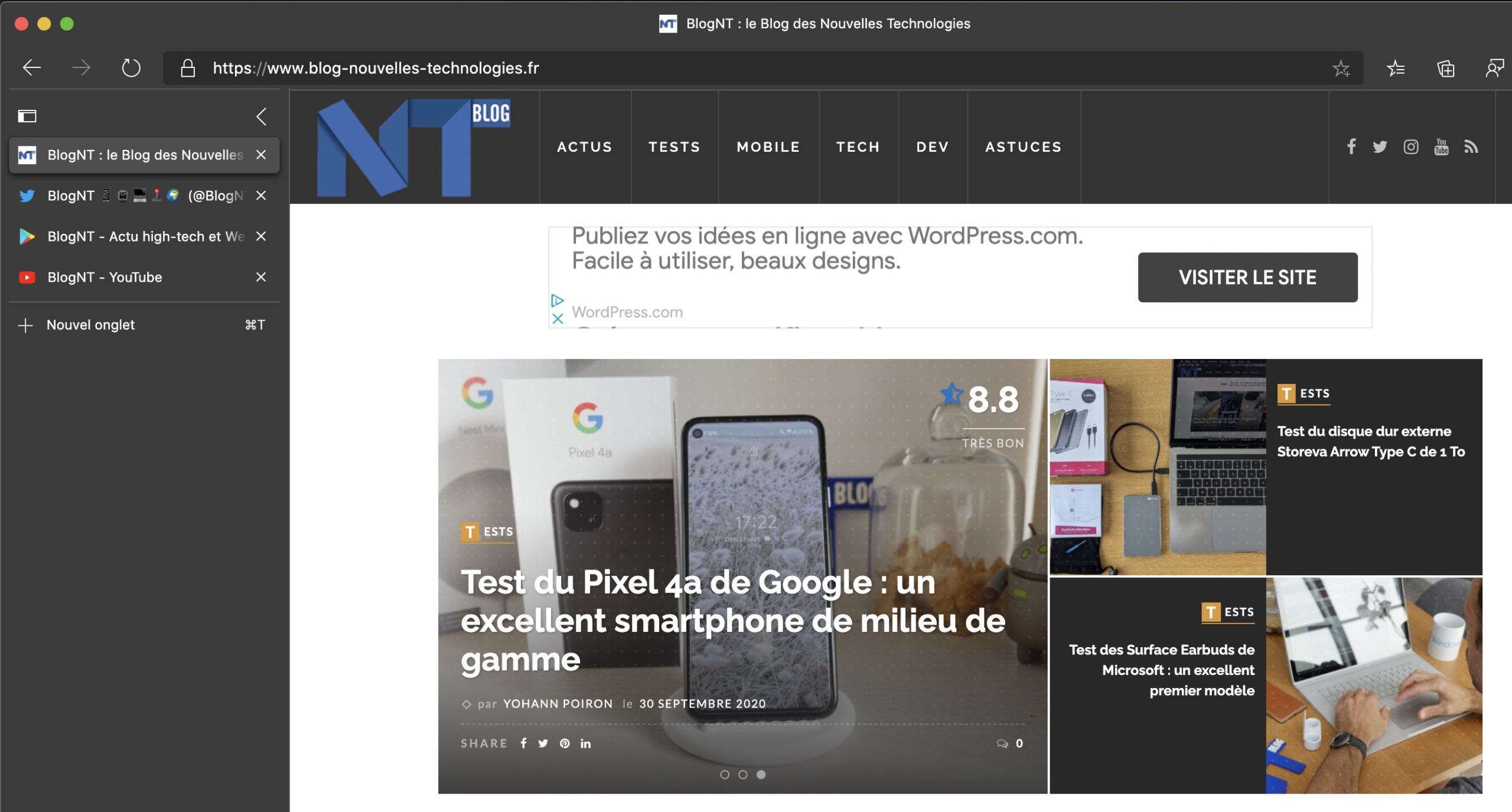Open the Collections icon in the browser toolbar
1512x812 pixels.
pos(1446,69)
